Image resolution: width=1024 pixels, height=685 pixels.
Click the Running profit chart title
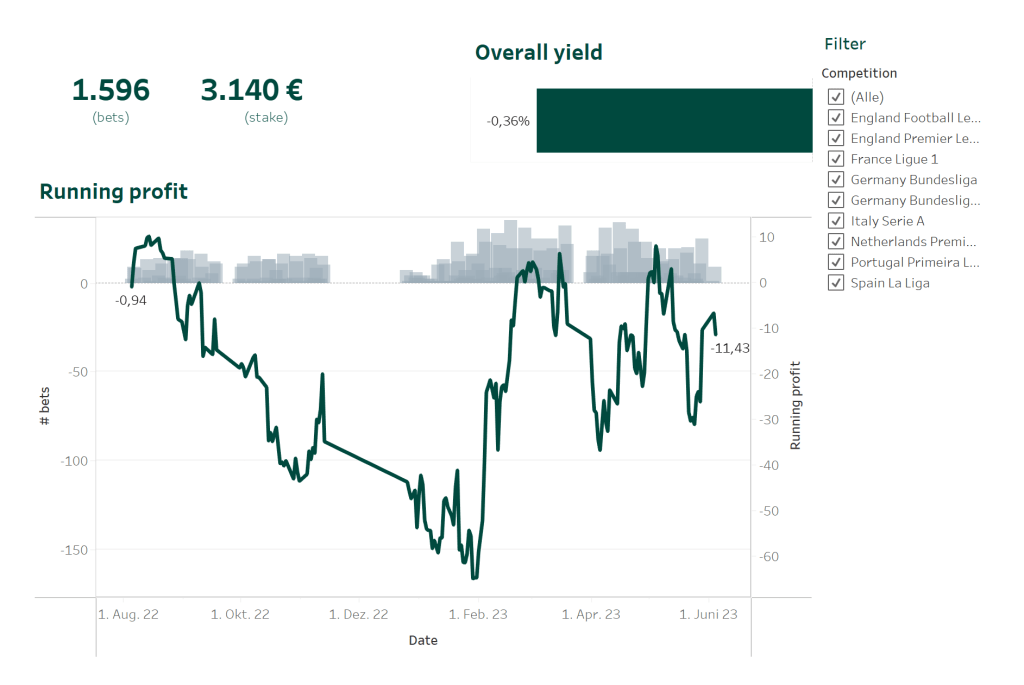click(113, 191)
